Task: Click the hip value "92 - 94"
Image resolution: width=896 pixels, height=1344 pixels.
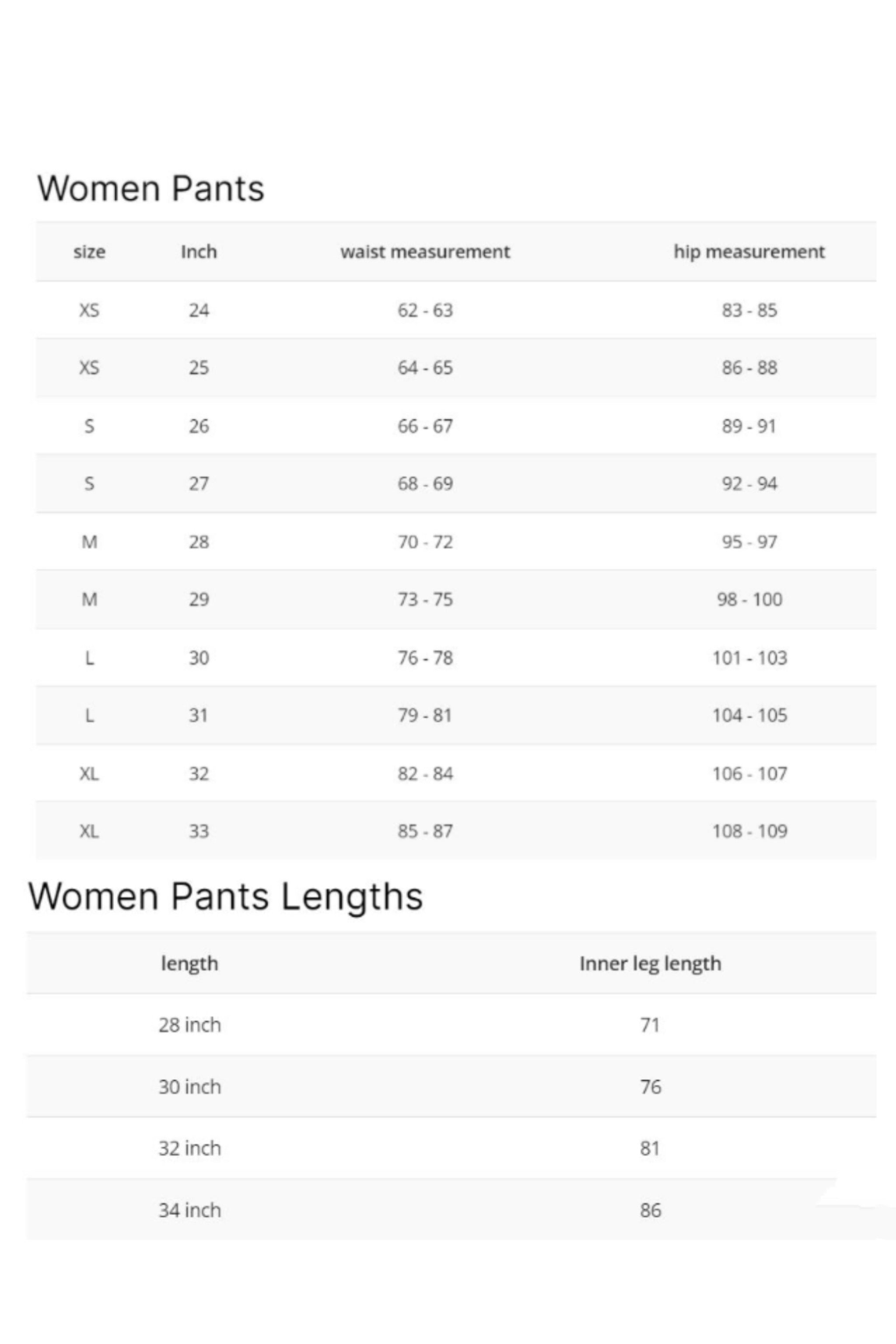Action: tap(749, 484)
